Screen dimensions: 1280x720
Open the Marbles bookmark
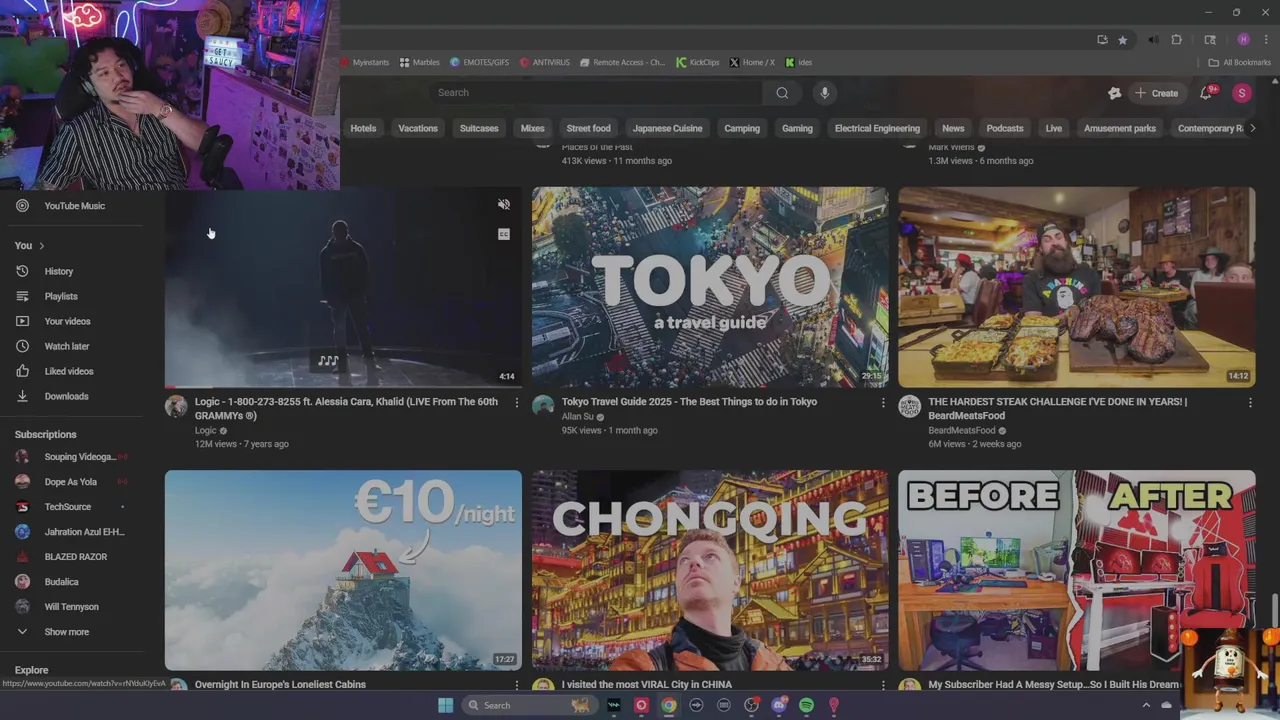pyautogui.click(x=420, y=62)
